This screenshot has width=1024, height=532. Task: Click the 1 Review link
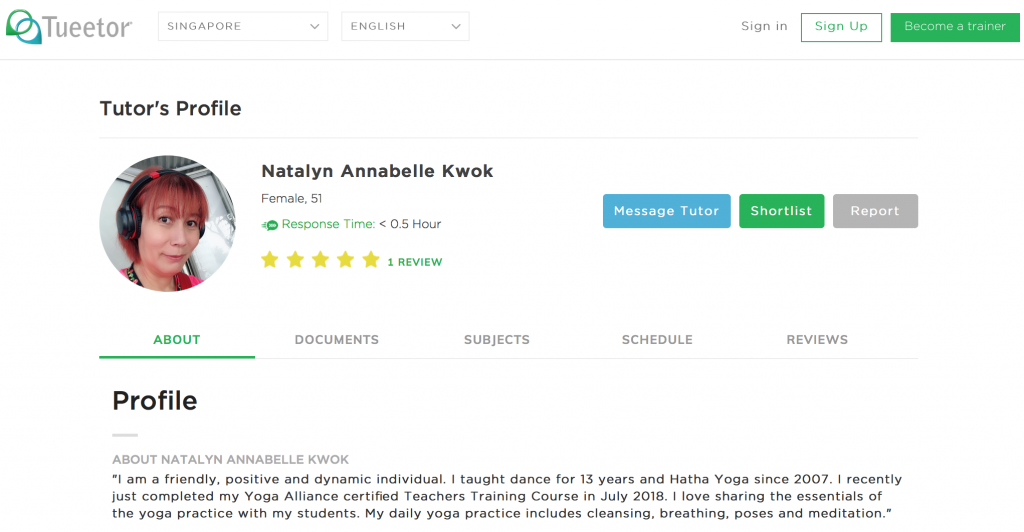click(x=415, y=262)
